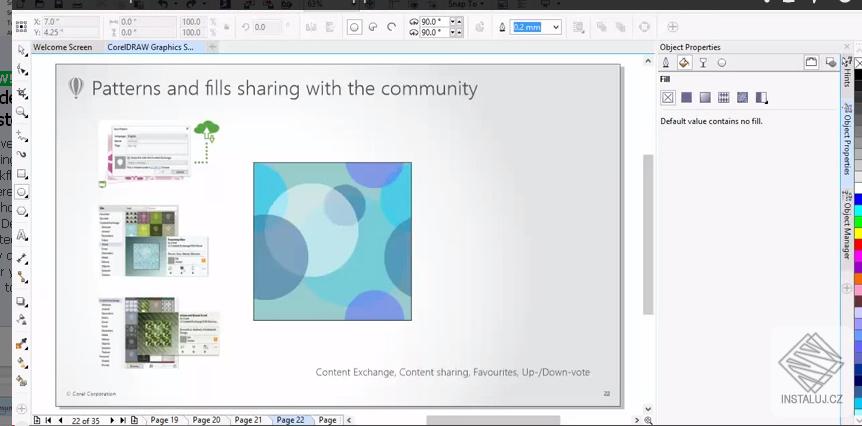Click the property bar quick customize plus
The height and width of the screenshot is (426, 862).
pos(672,26)
